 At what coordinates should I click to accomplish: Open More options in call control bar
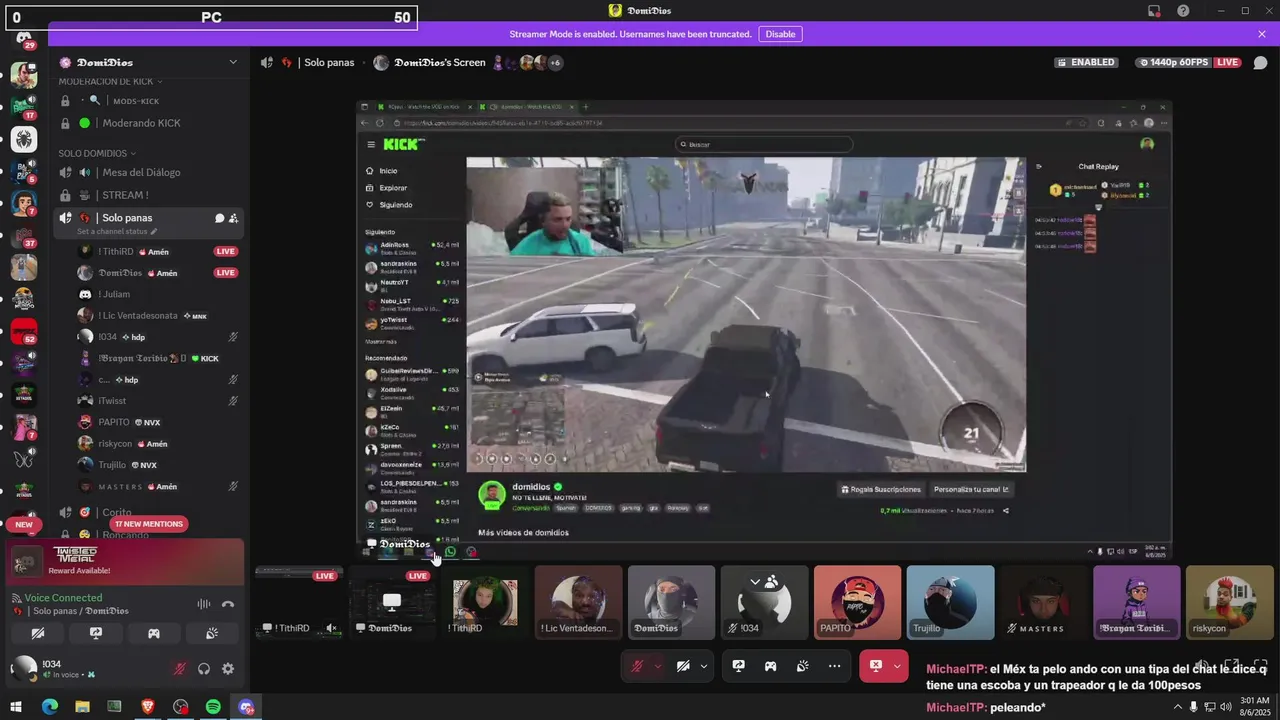click(834, 666)
